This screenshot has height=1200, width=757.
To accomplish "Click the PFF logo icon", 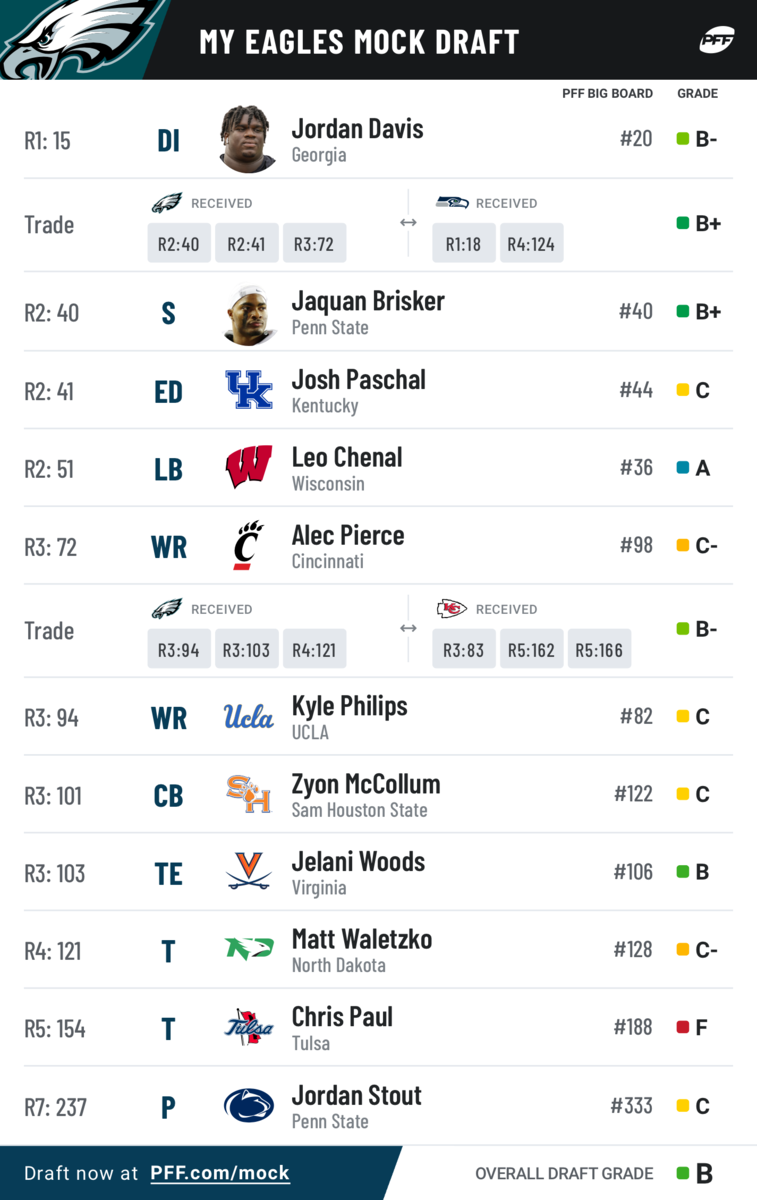I will [x=717, y=41].
